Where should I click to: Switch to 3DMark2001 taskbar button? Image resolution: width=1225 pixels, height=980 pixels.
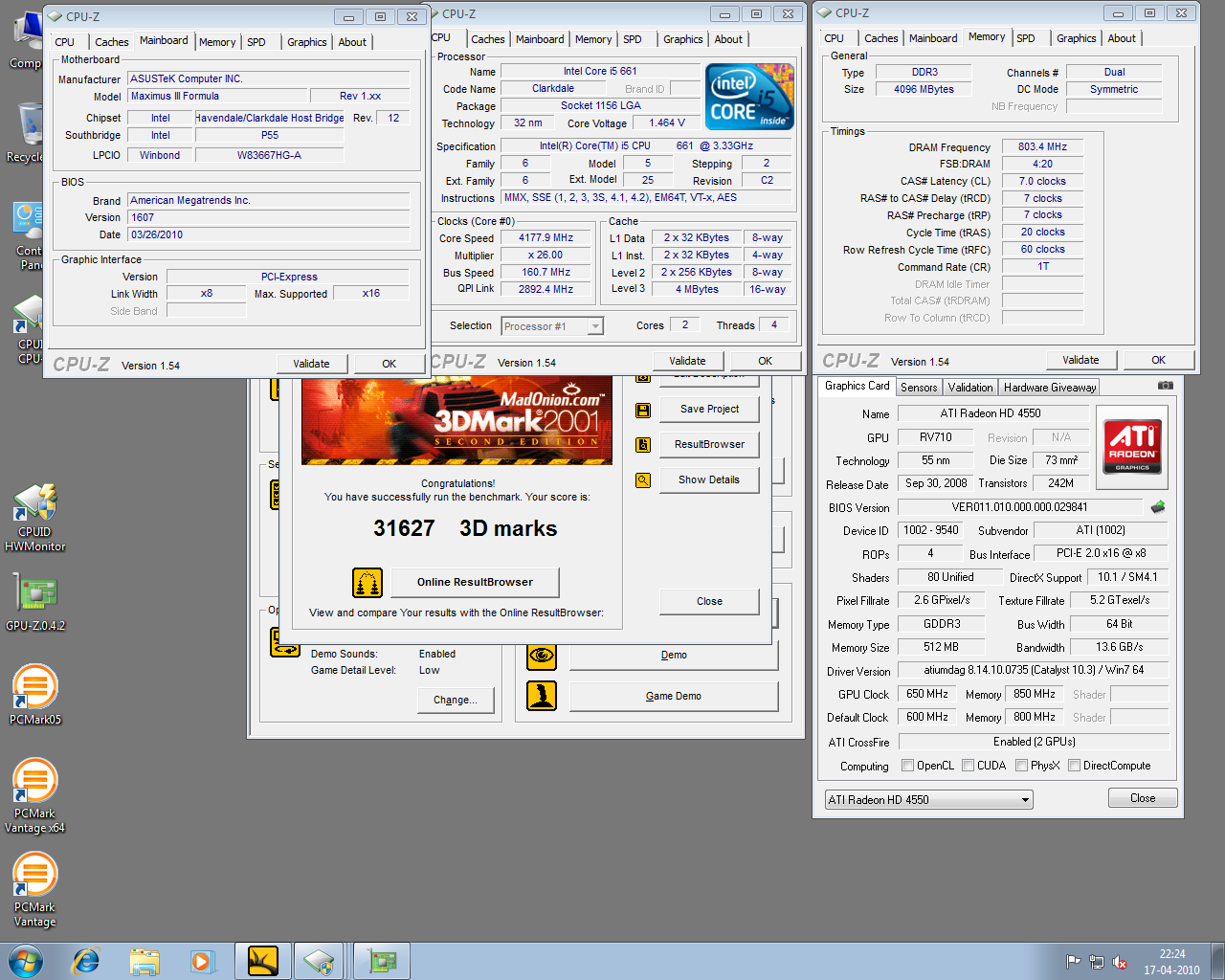click(x=263, y=961)
